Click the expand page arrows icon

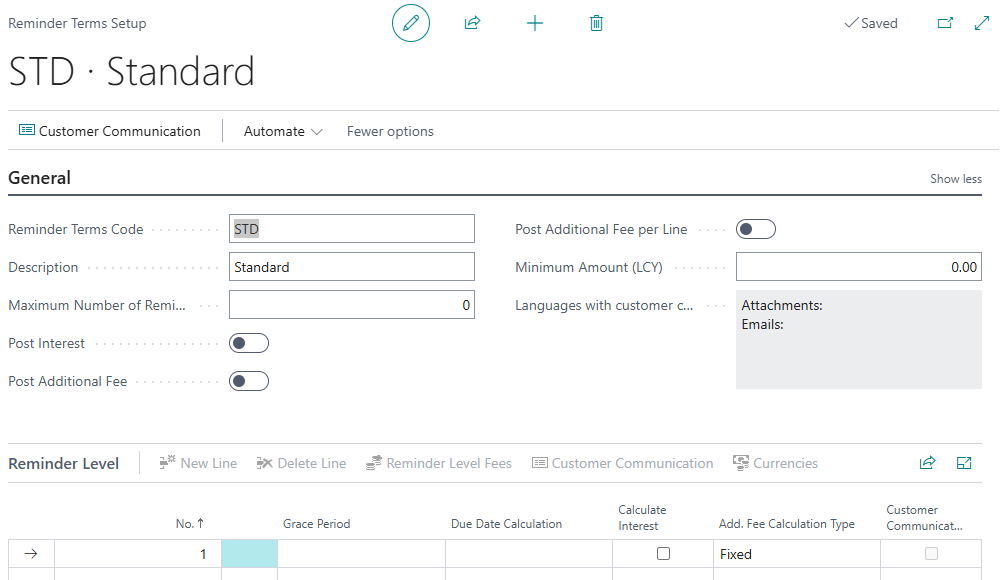click(x=981, y=23)
